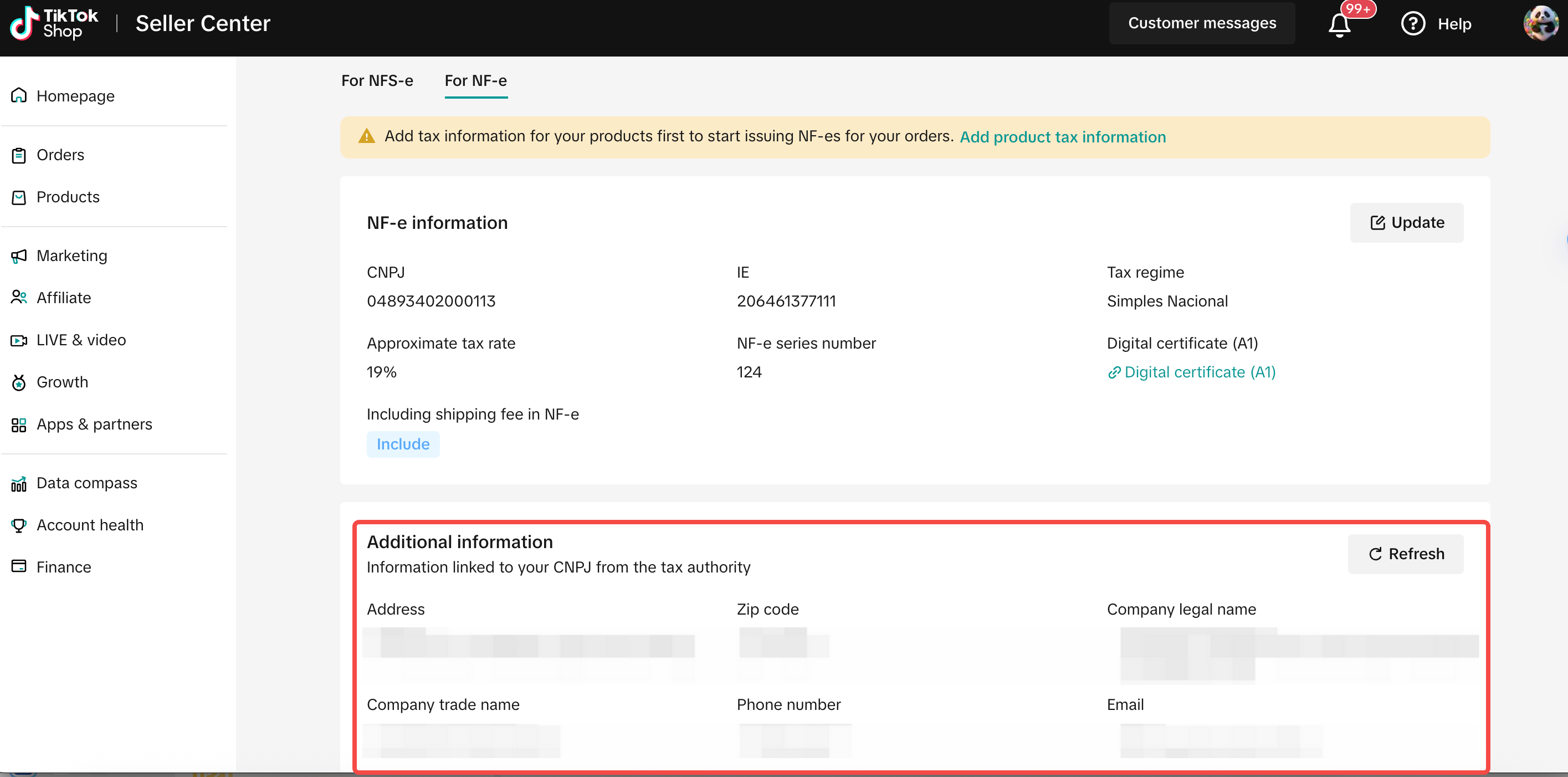The height and width of the screenshot is (777, 1568).
Task: Click the Homepage house icon in sidebar
Action: tap(19, 96)
